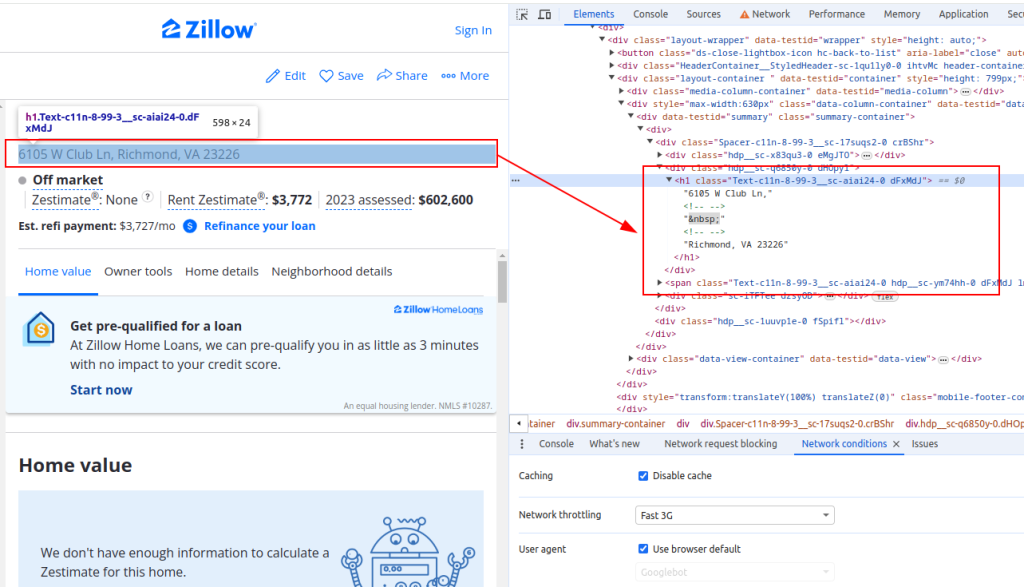Click the Start now link

click(101, 390)
